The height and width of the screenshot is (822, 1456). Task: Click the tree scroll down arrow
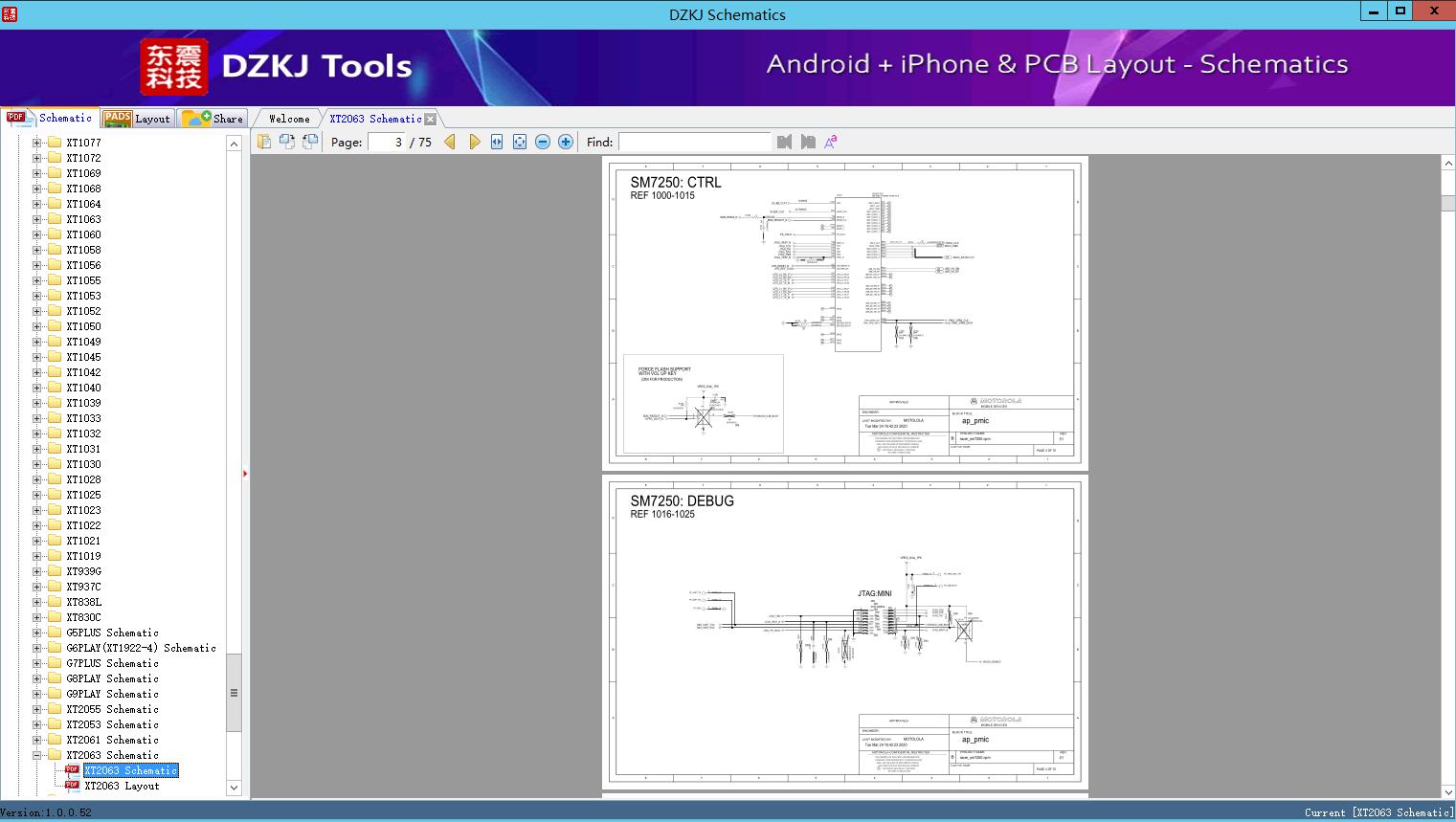click(234, 789)
